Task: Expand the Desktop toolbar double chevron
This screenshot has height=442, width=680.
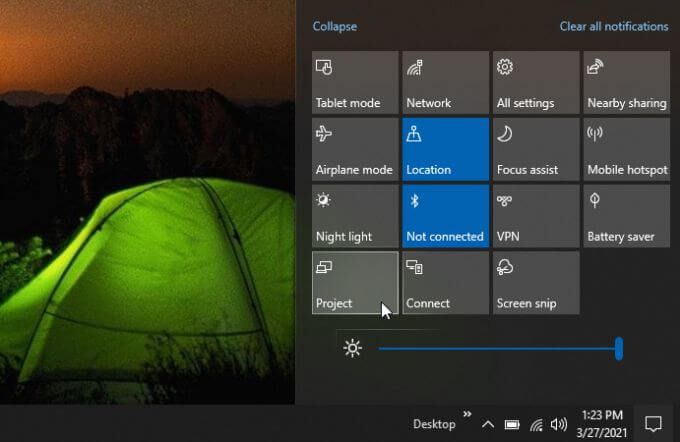Action: click(467, 413)
